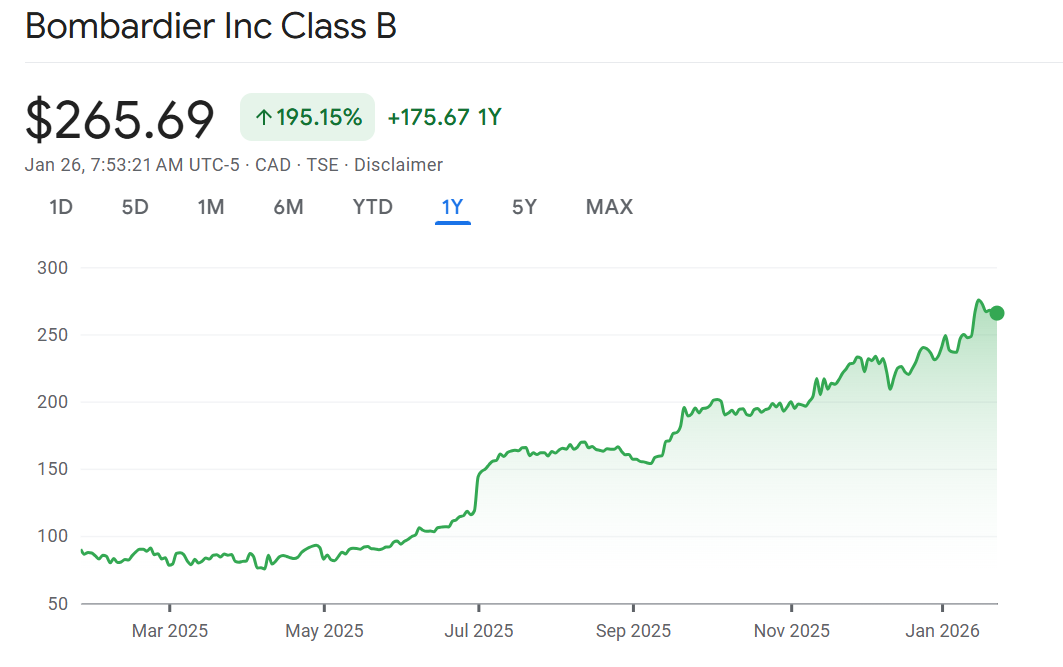Click the $265.69 price figure

120,119
